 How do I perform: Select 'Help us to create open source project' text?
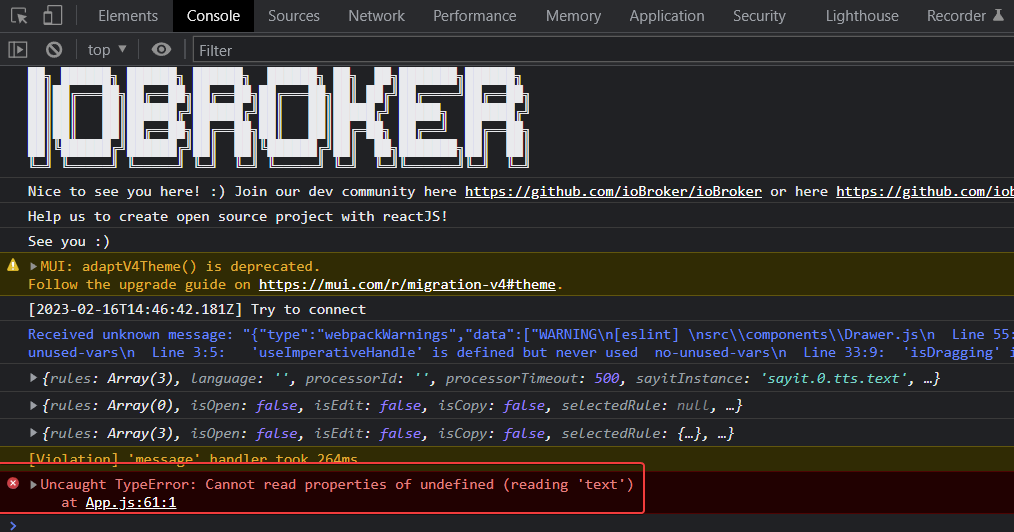[237, 217]
